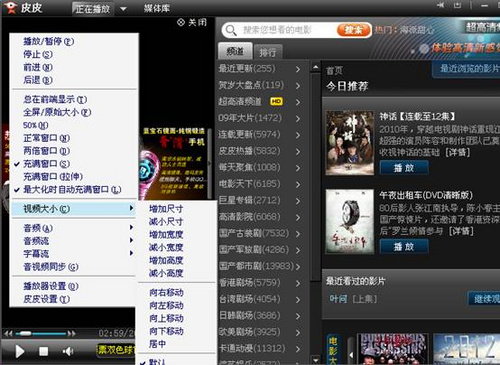Click the rewind double-arrow icon
The width and height of the screenshot is (500, 365).
pos(8,333)
